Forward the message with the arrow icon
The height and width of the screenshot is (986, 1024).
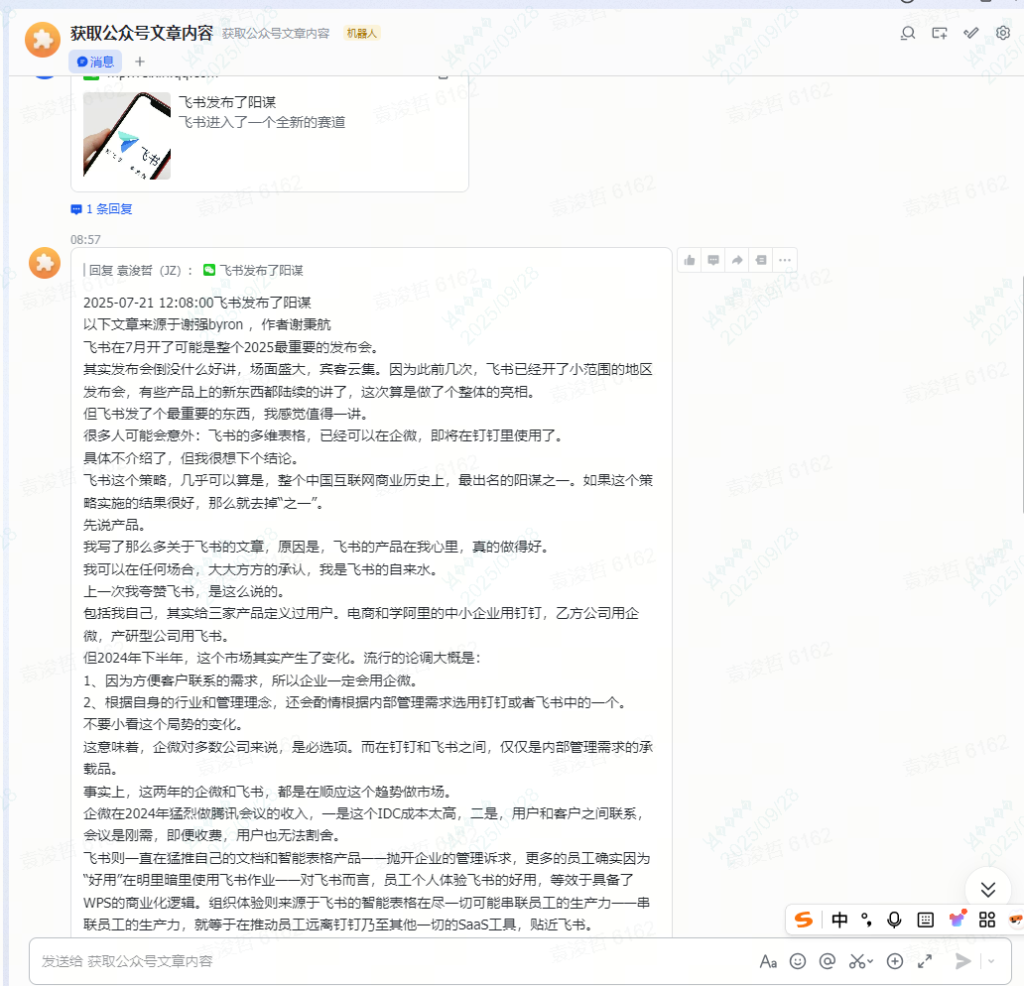(737, 260)
